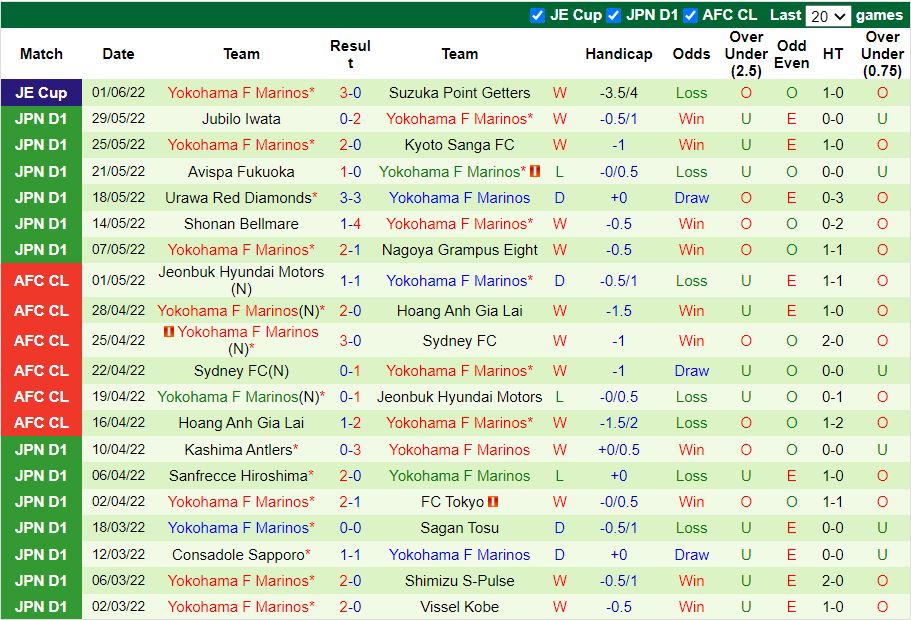Open FC Tokyo team link
Viewport: 911px width, 620px height.
pyautogui.click(x=453, y=501)
